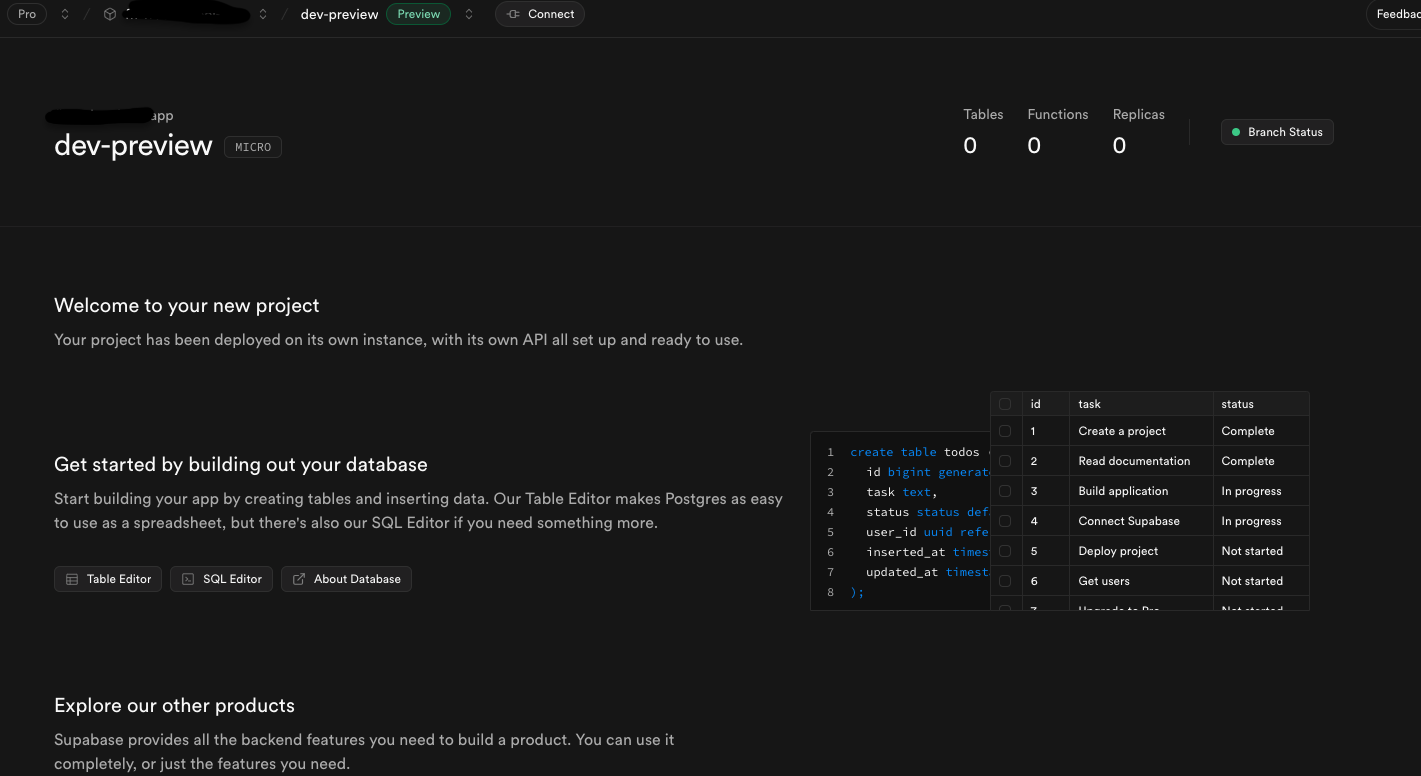
Task: Select the Create a project cell
Action: click(x=1140, y=431)
